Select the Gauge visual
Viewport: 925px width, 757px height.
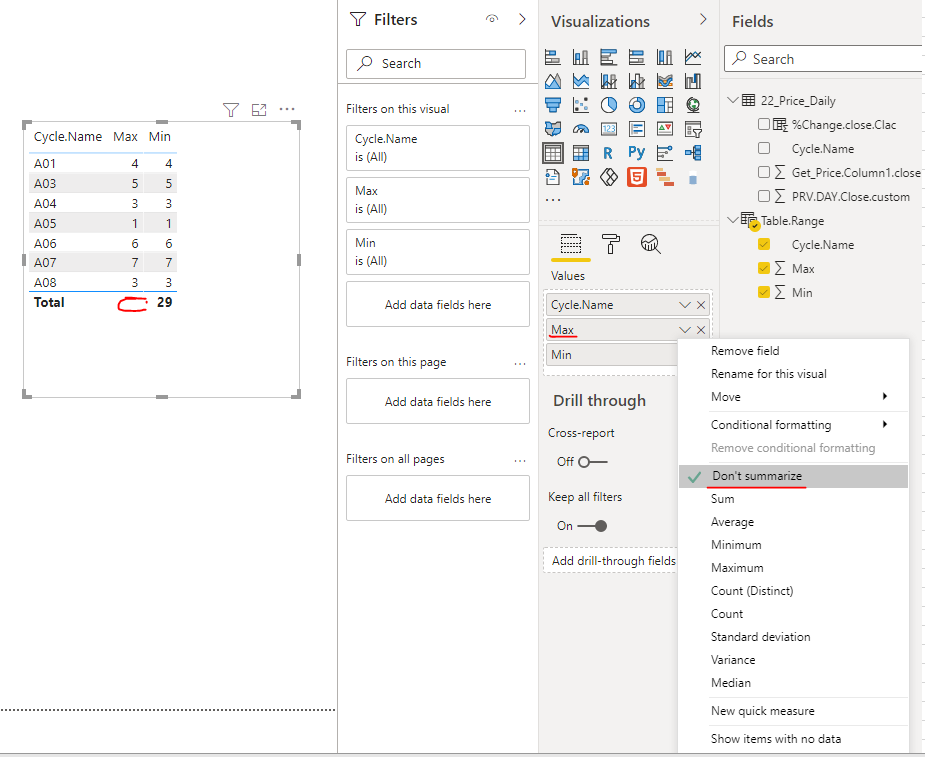point(580,129)
